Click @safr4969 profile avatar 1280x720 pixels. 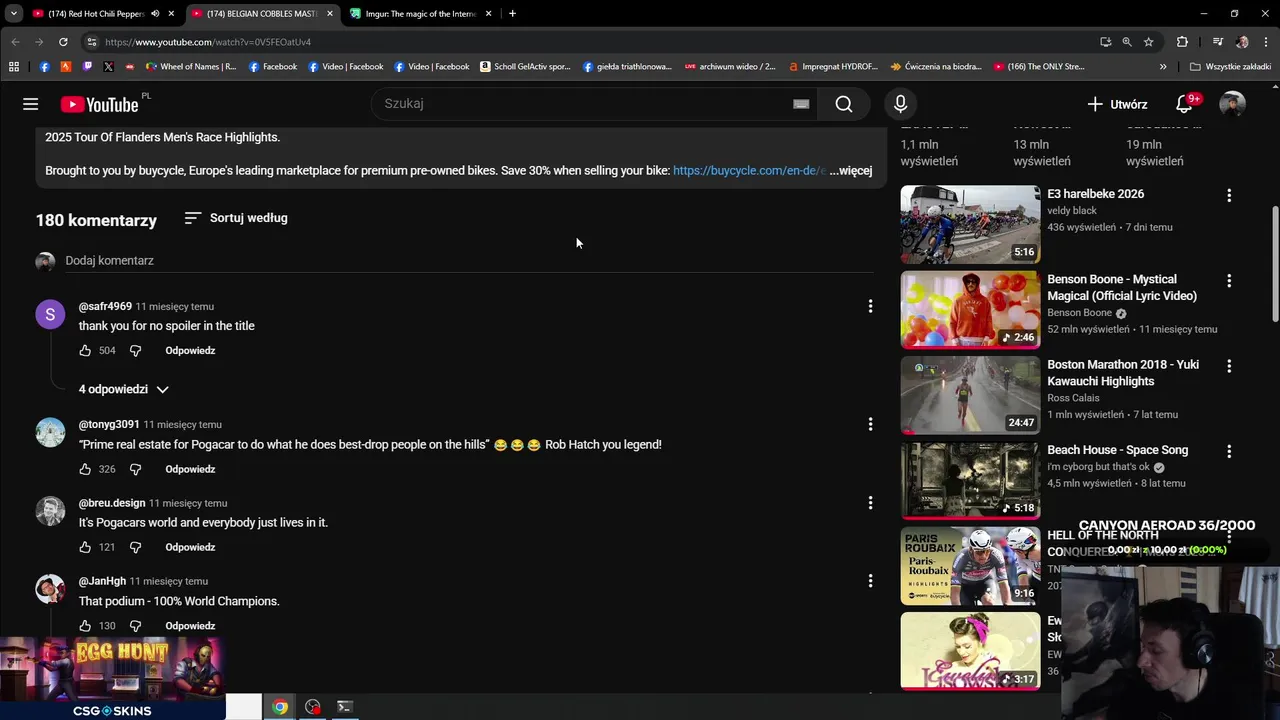point(50,314)
